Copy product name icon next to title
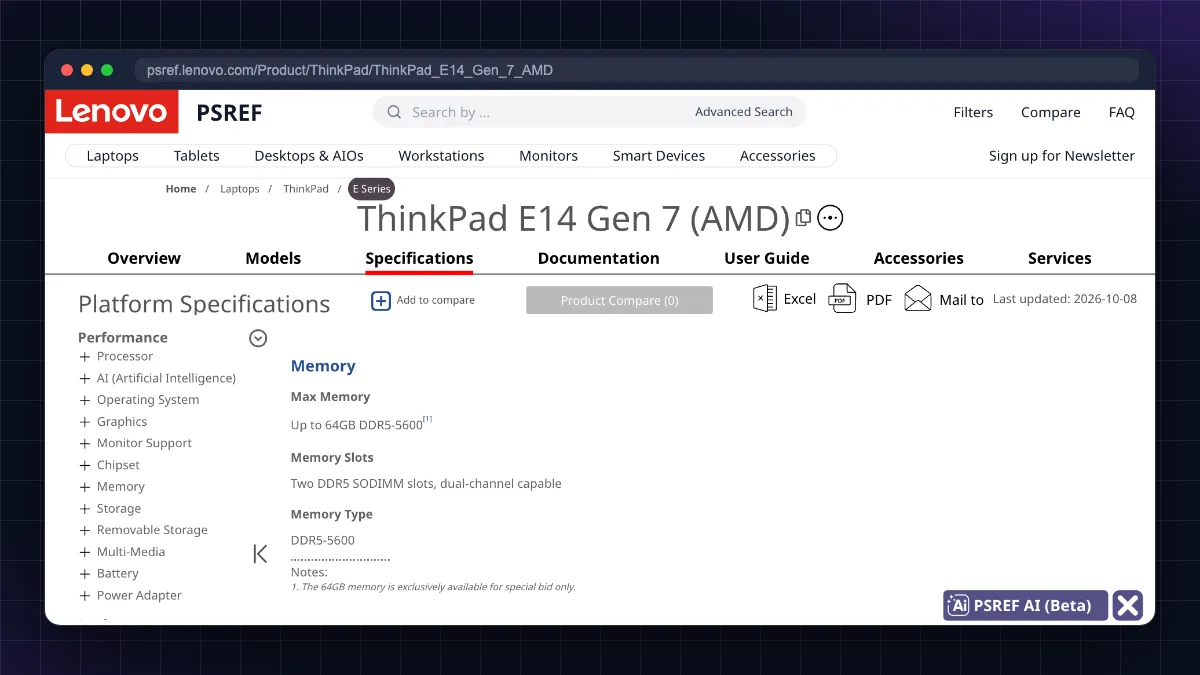 point(803,217)
